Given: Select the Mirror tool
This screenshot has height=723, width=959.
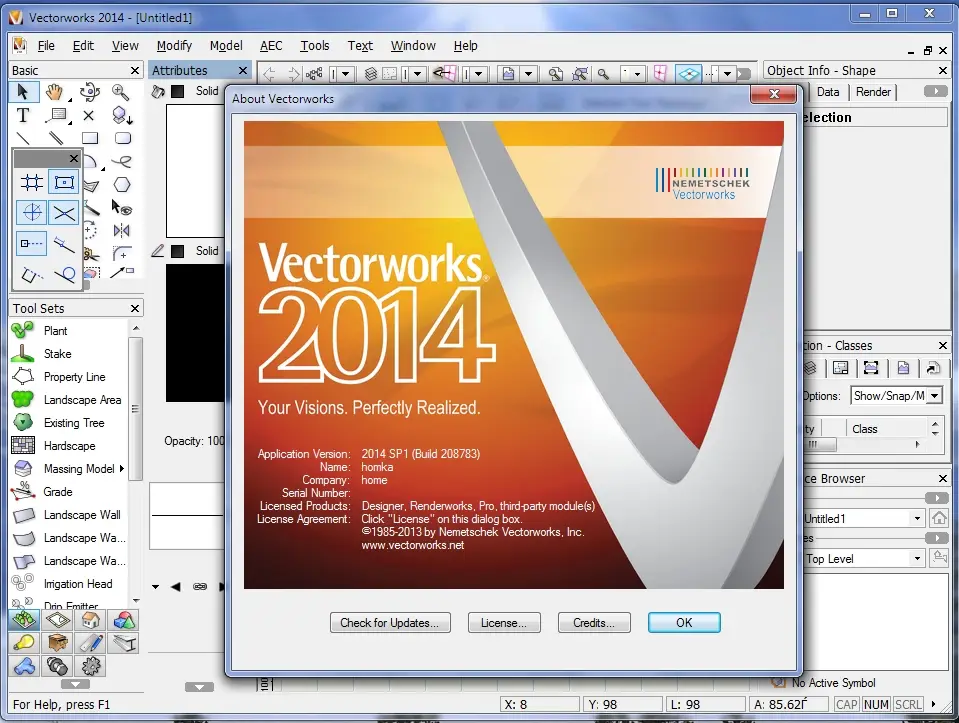Looking at the screenshot, I should pyautogui.click(x=122, y=231).
